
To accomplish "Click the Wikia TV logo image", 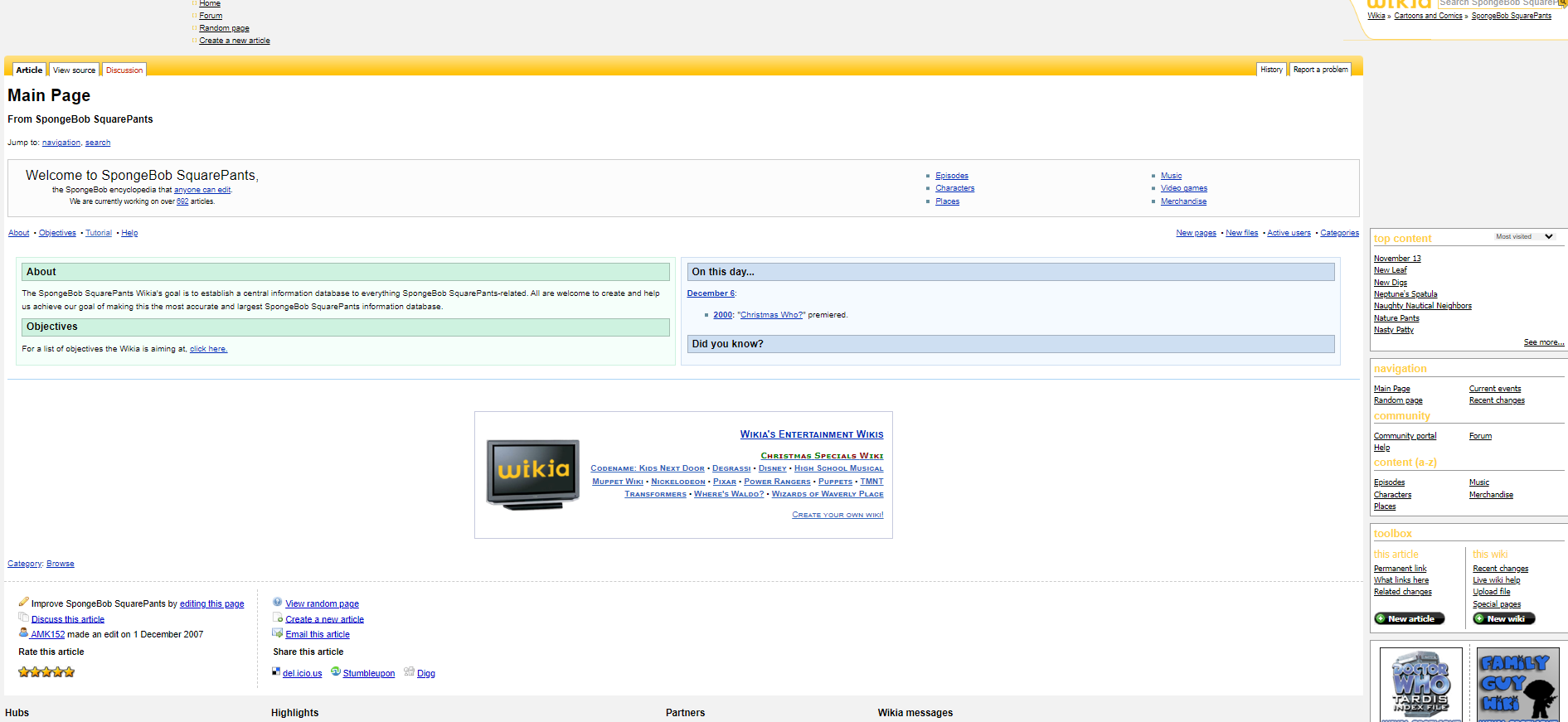I will tap(533, 475).
